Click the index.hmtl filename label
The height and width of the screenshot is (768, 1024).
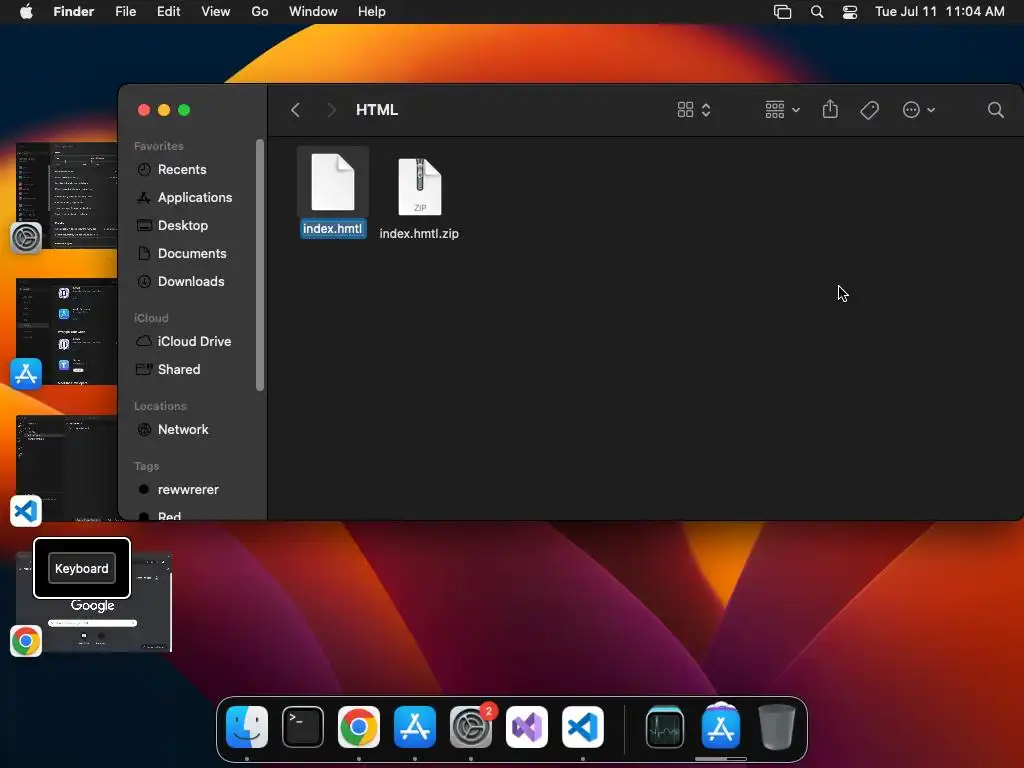coord(332,229)
